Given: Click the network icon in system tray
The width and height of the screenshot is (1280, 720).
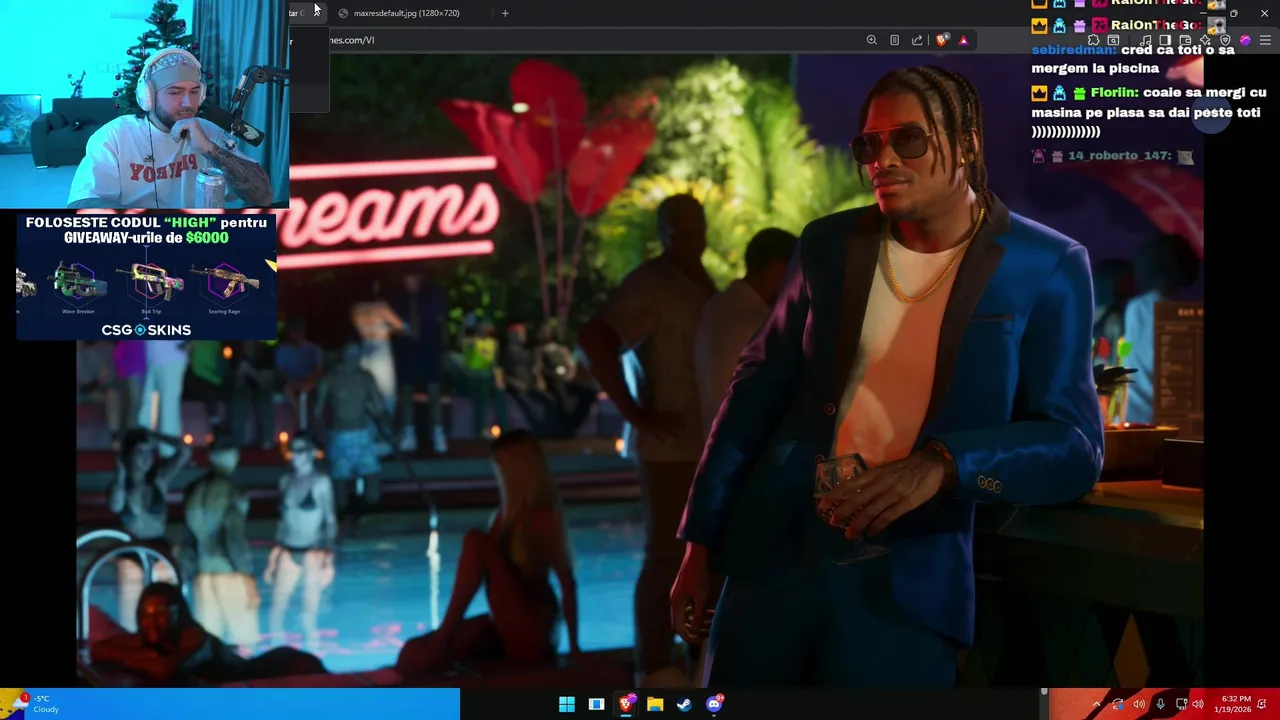Looking at the screenshot, I should 1181,704.
